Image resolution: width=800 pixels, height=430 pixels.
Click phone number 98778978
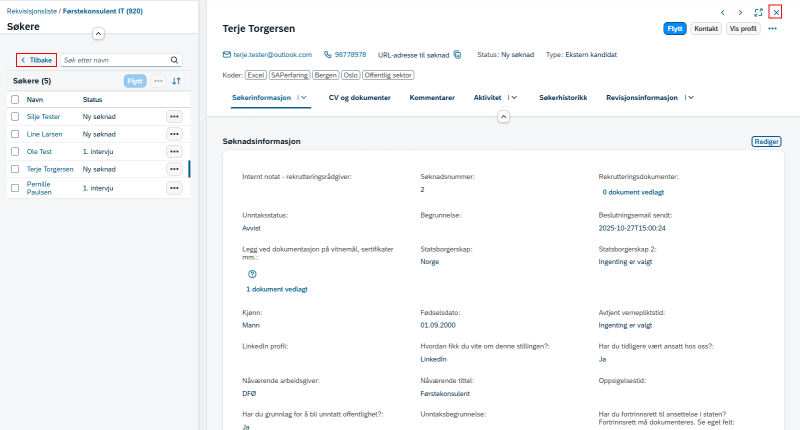351,55
